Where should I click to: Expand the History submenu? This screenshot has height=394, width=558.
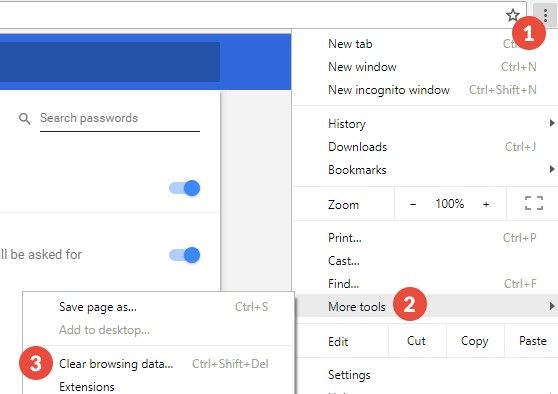pos(425,124)
